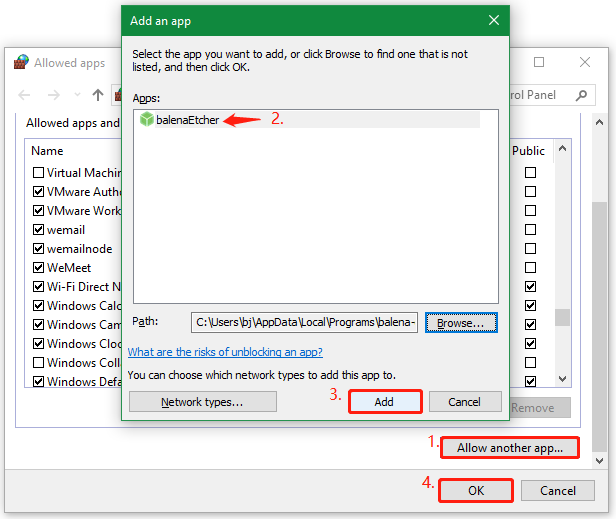Toggle the WeMeet checkbox

38,268
